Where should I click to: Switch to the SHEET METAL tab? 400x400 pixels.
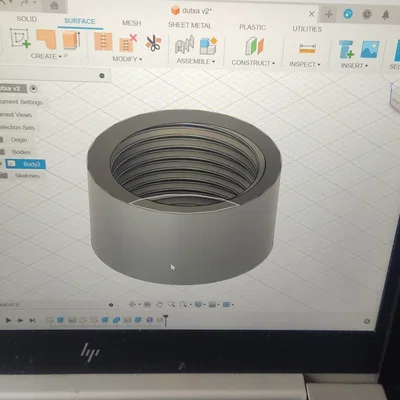[x=190, y=25]
